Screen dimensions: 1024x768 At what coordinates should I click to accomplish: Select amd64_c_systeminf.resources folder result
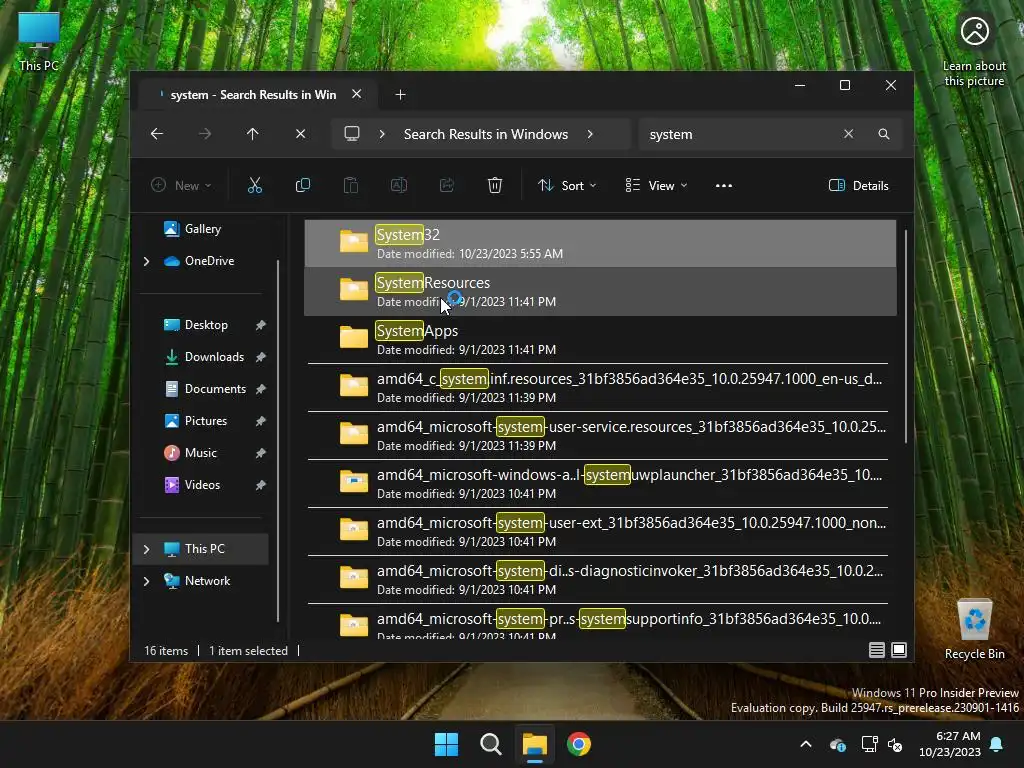point(600,387)
